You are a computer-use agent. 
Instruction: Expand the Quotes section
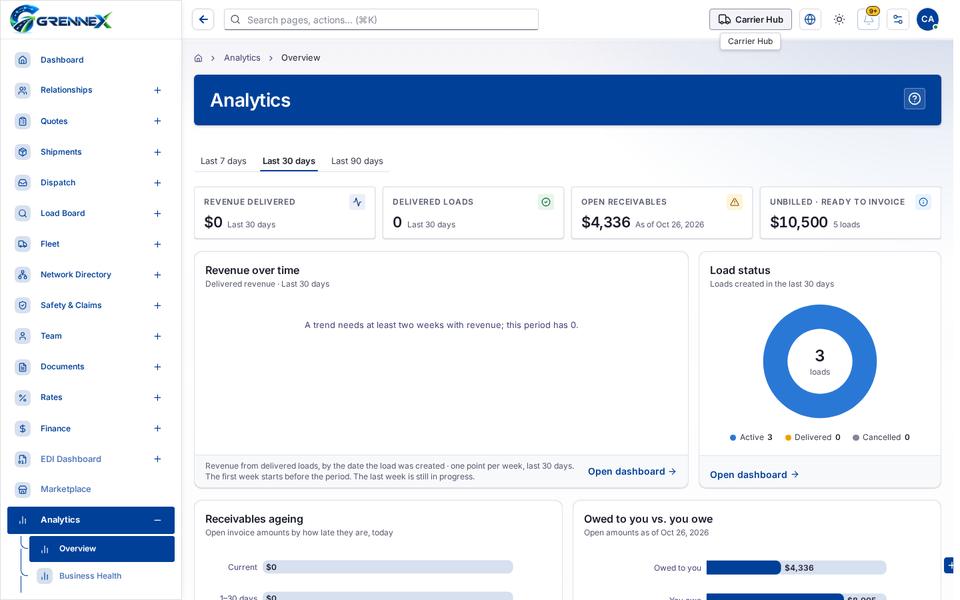pyautogui.click(x=157, y=121)
